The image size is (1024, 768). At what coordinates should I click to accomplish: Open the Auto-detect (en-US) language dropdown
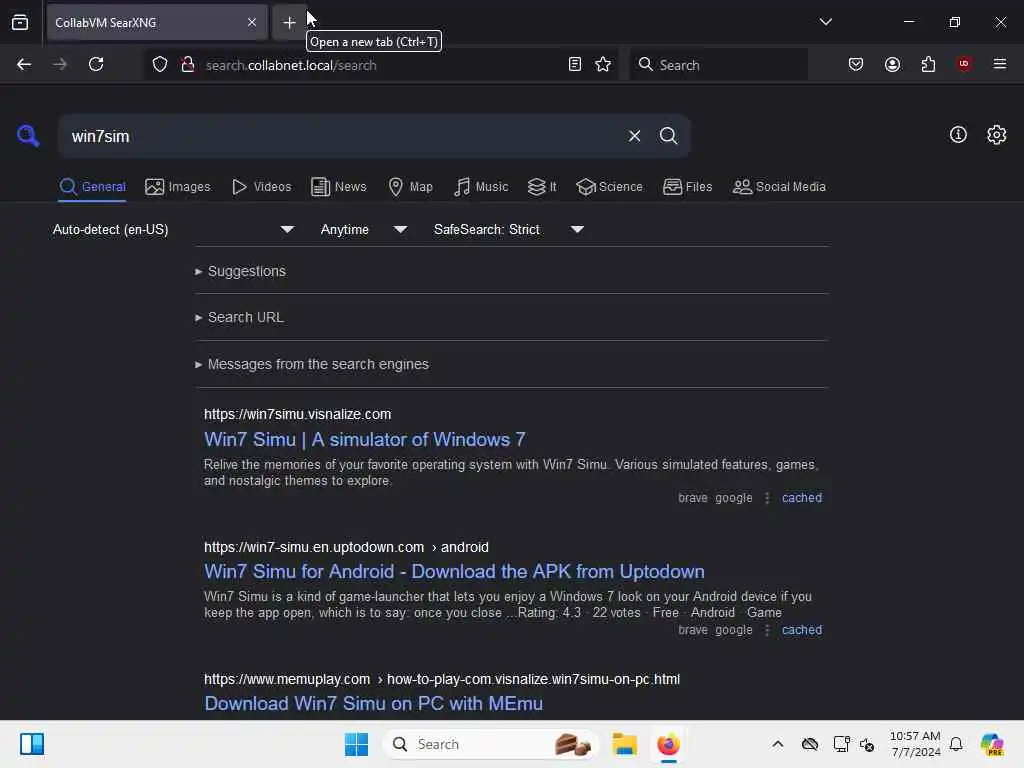point(173,229)
